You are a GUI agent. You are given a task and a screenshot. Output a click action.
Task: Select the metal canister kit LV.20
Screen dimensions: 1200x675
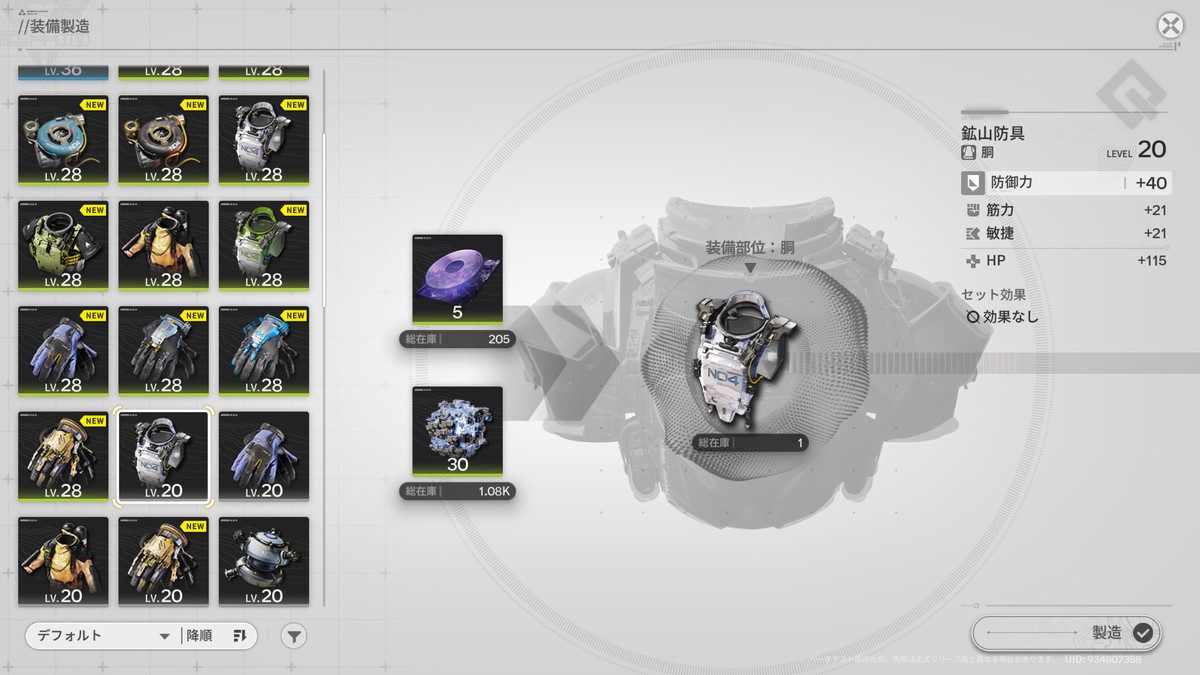264,562
